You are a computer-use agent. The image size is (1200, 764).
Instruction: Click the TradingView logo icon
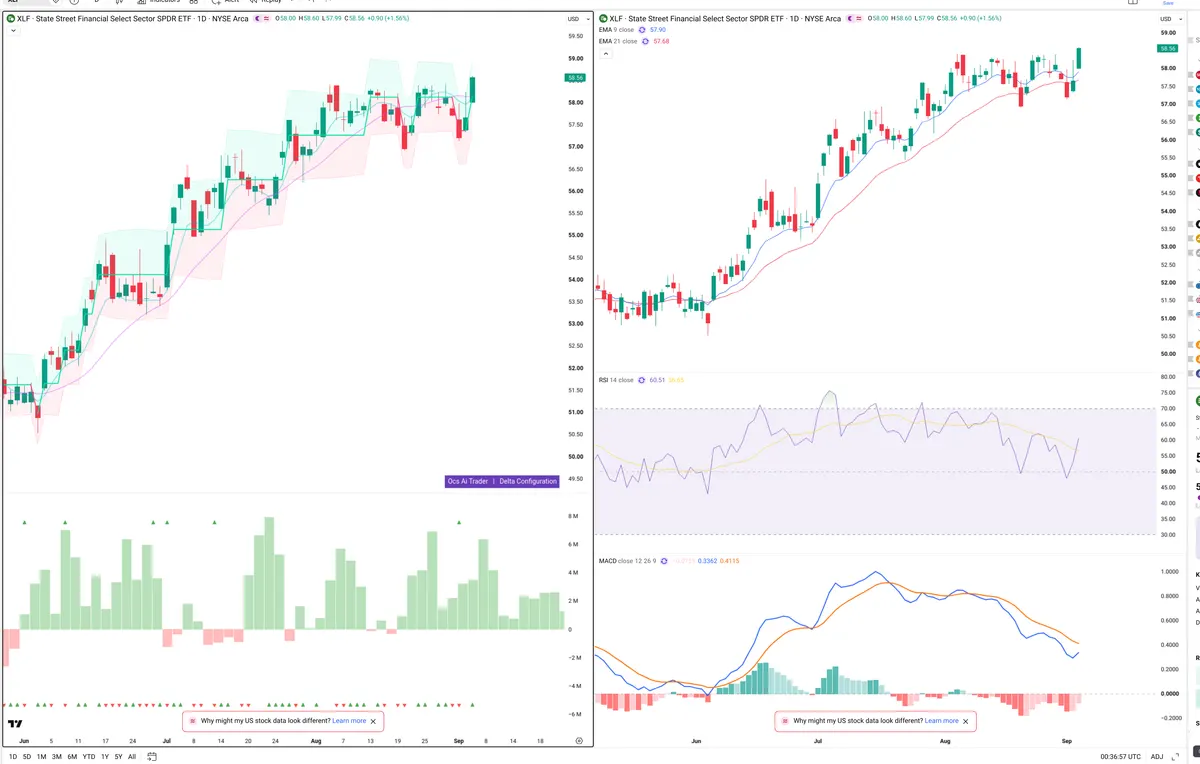(x=15, y=724)
